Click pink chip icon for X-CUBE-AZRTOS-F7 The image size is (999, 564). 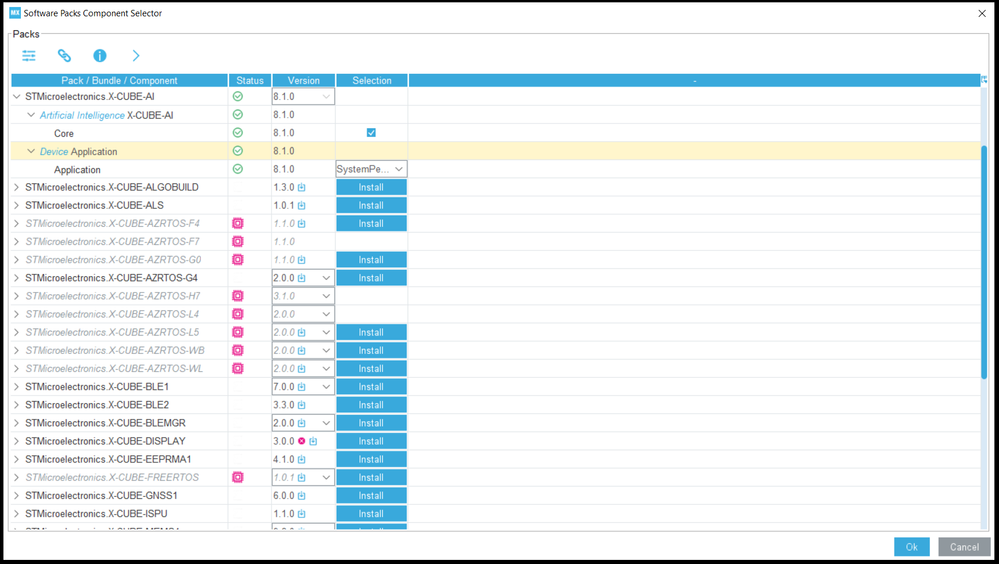(x=238, y=242)
